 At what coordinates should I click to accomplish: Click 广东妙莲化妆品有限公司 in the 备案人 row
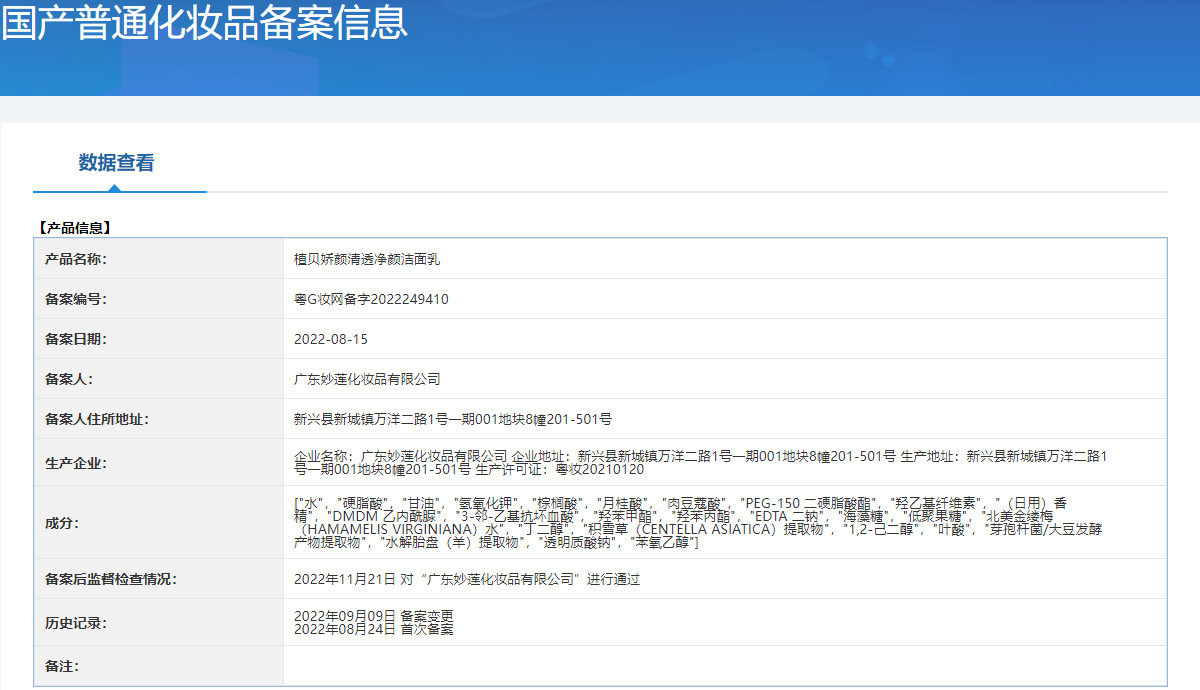point(367,379)
